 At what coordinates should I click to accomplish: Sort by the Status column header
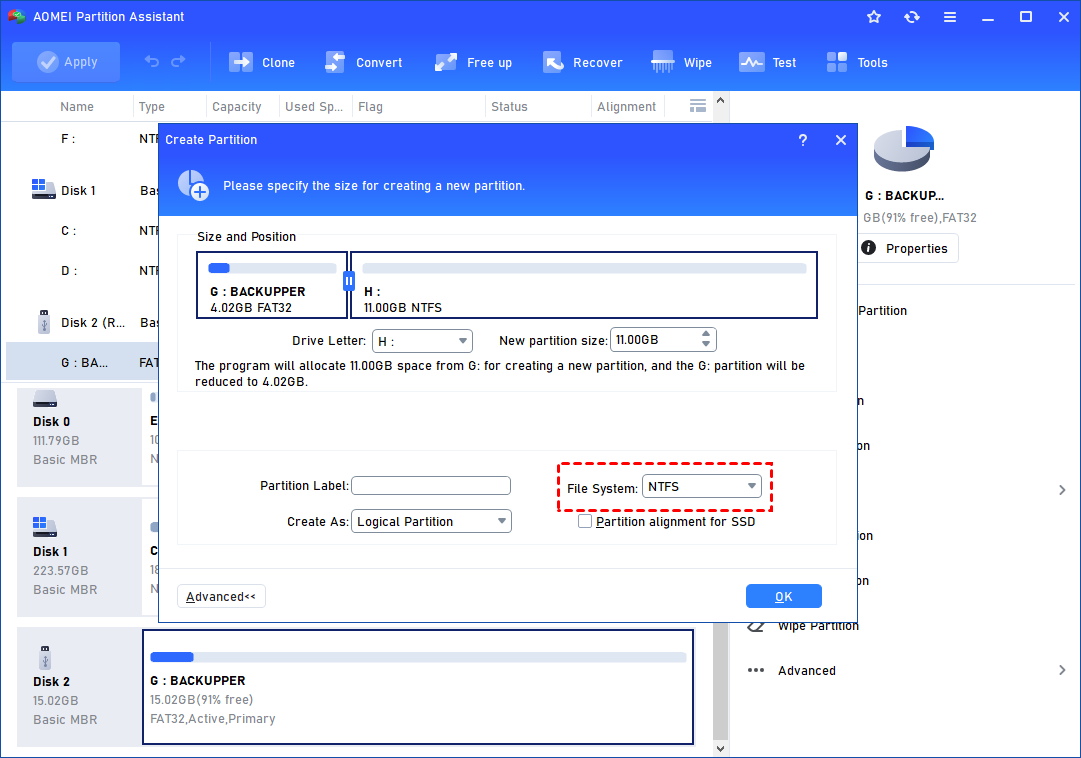tap(509, 107)
